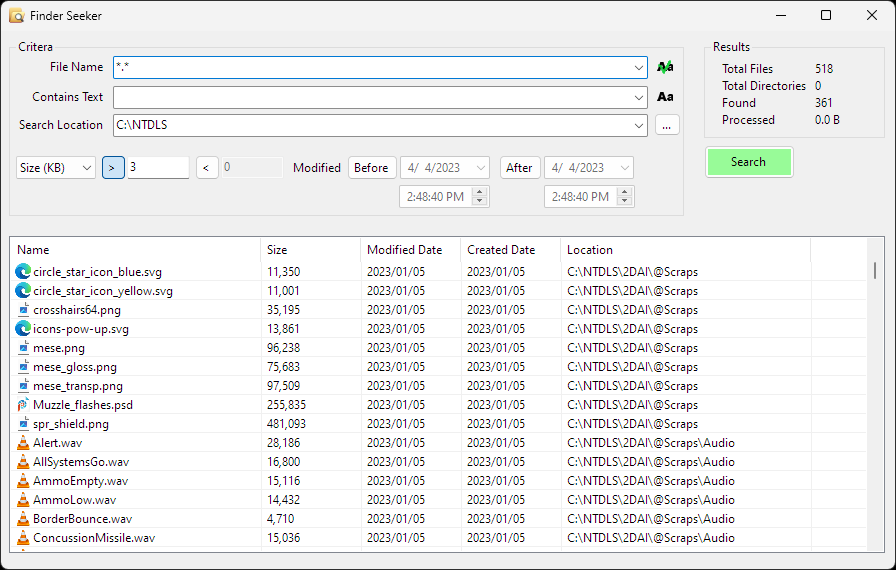Image resolution: width=896 pixels, height=570 pixels.
Task: Toggle the Modified After filter
Action: [x=520, y=168]
